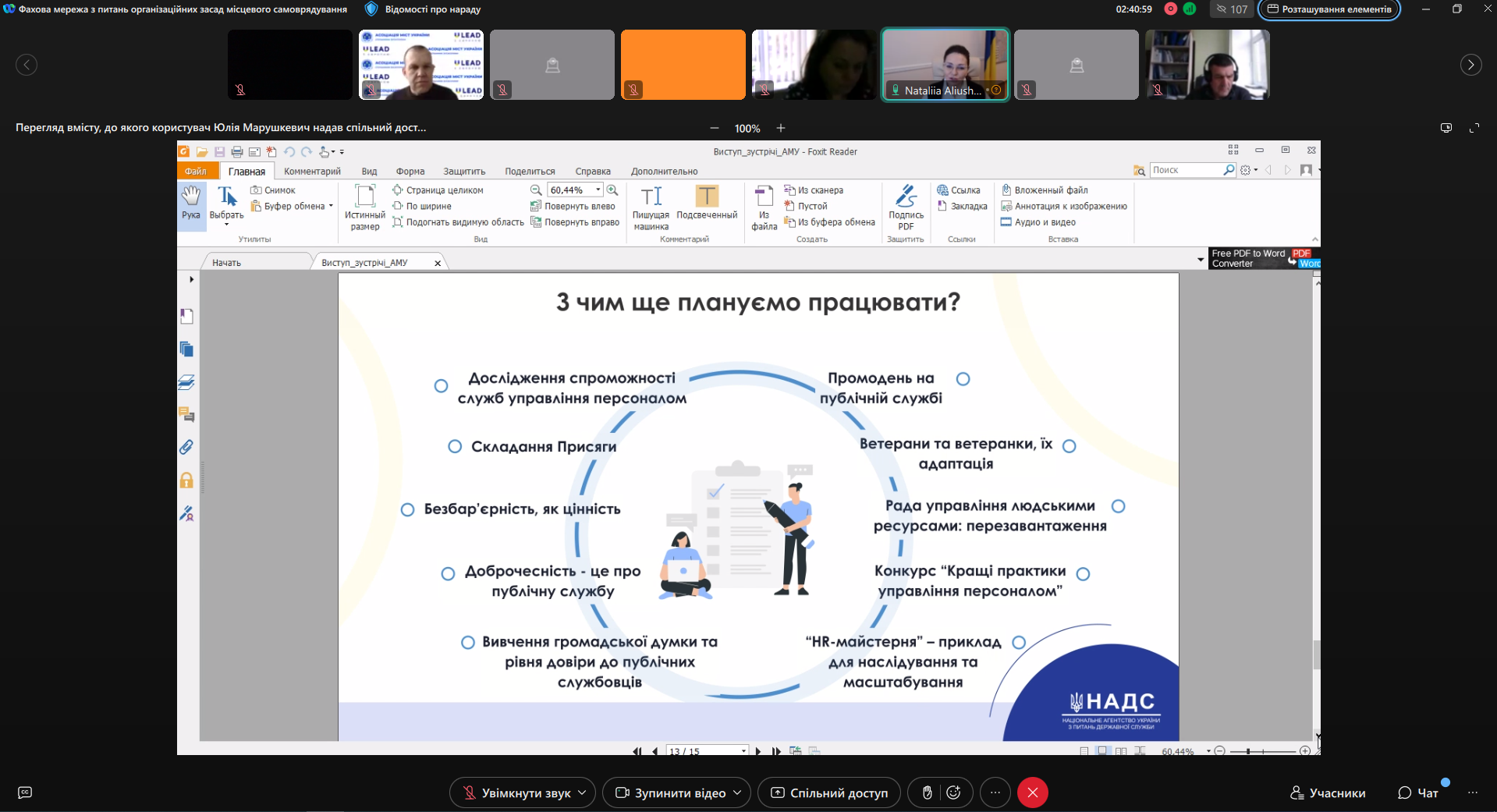Image resolution: width=1497 pixels, height=812 pixels.
Task: Open the Розташування елементів layout menu
Action: [x=1328, y=9]
